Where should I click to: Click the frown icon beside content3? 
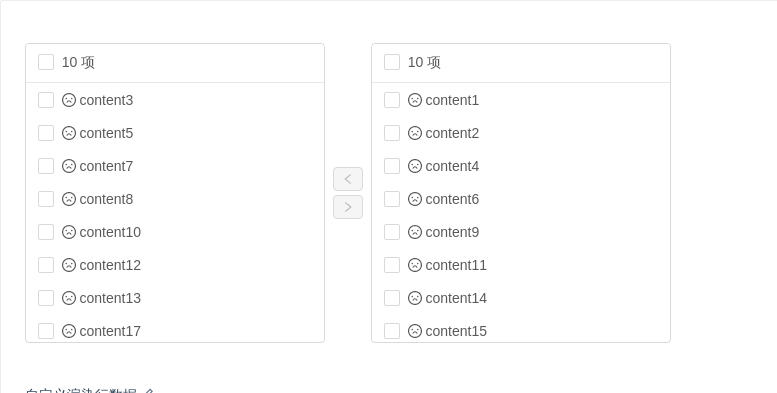(x=69, y=100)
